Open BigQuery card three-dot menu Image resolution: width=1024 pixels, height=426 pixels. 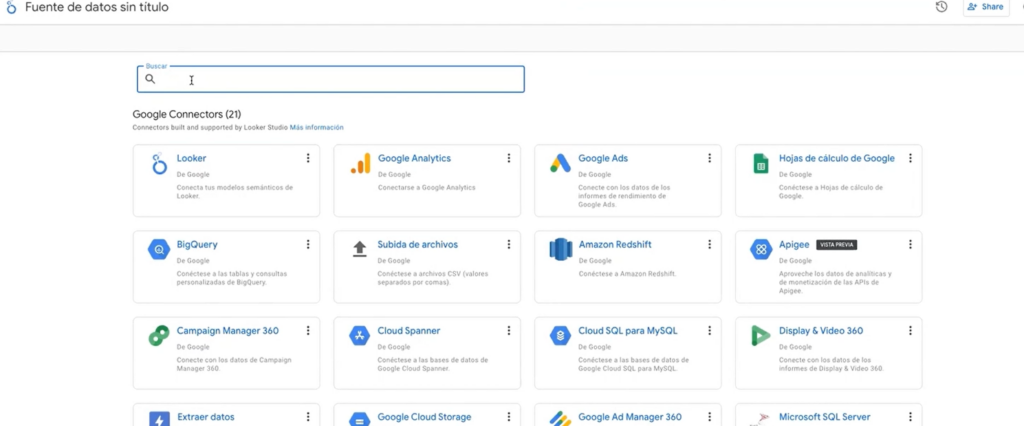pos(308,244)
